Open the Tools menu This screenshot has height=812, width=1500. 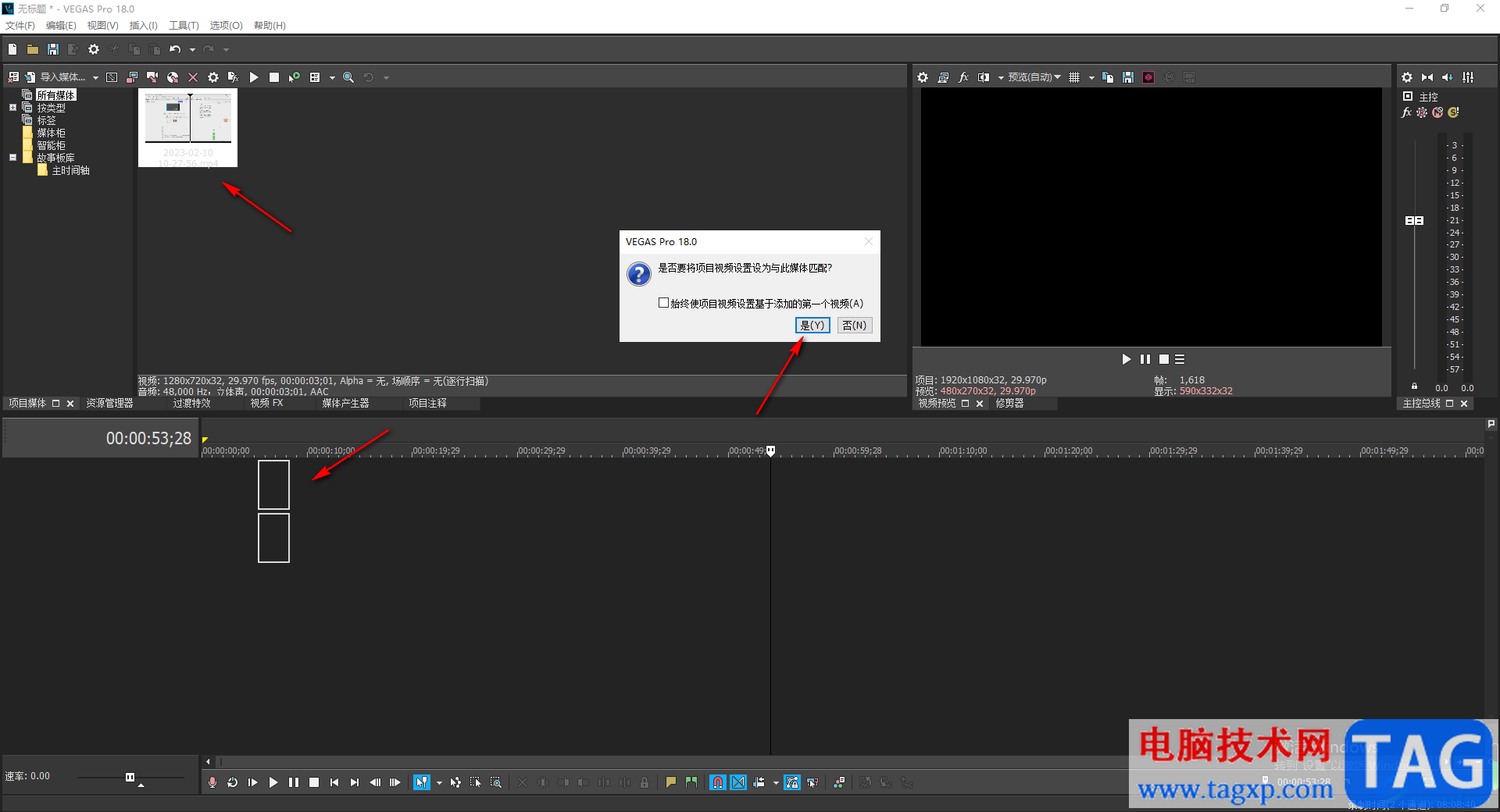[x=184, y=26]
